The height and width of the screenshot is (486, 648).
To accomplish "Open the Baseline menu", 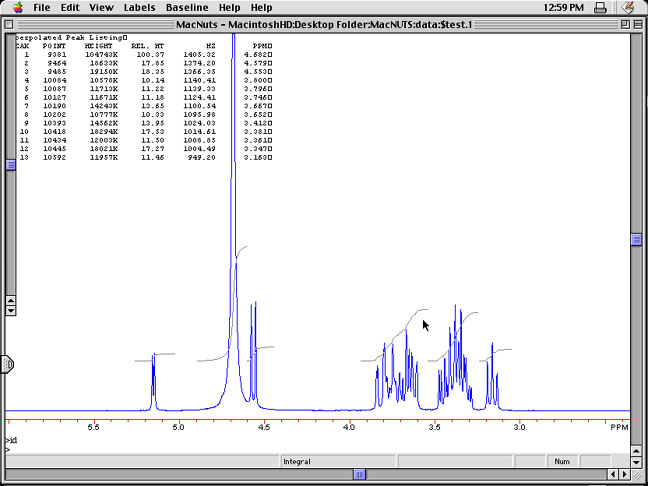I will click(x=187, y=7).
